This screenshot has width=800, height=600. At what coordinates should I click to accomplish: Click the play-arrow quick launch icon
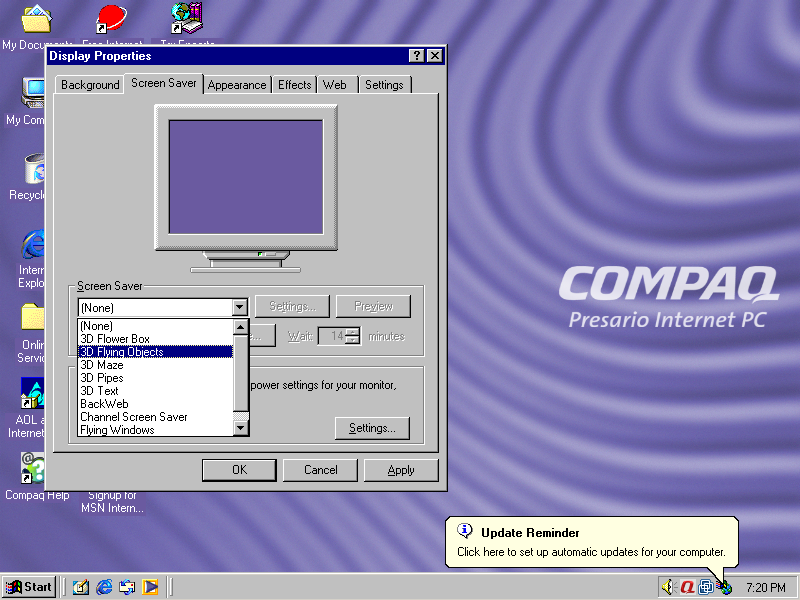150,587
